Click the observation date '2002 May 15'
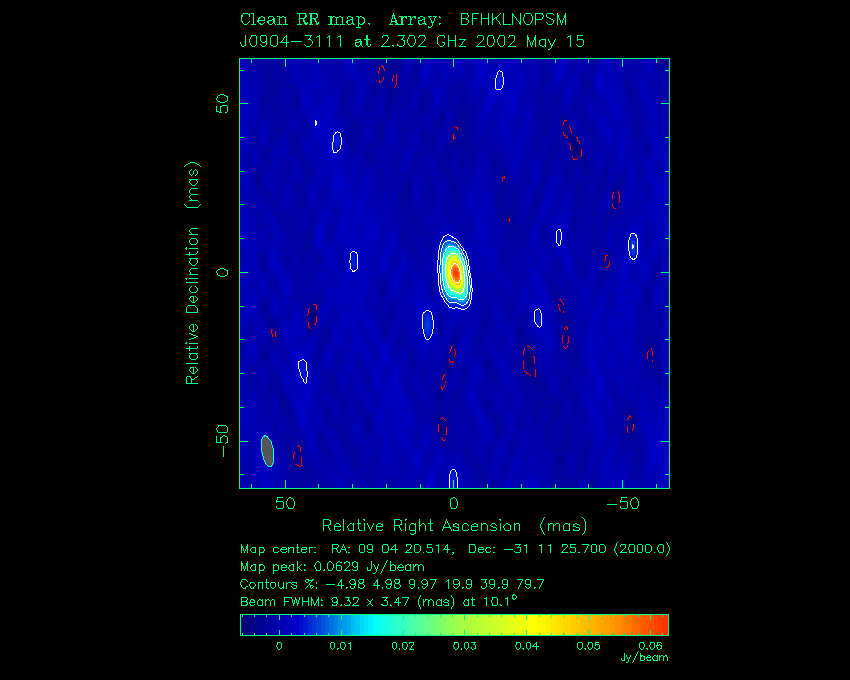This screenshot has height=680, width=850. (x=530, y=42)
